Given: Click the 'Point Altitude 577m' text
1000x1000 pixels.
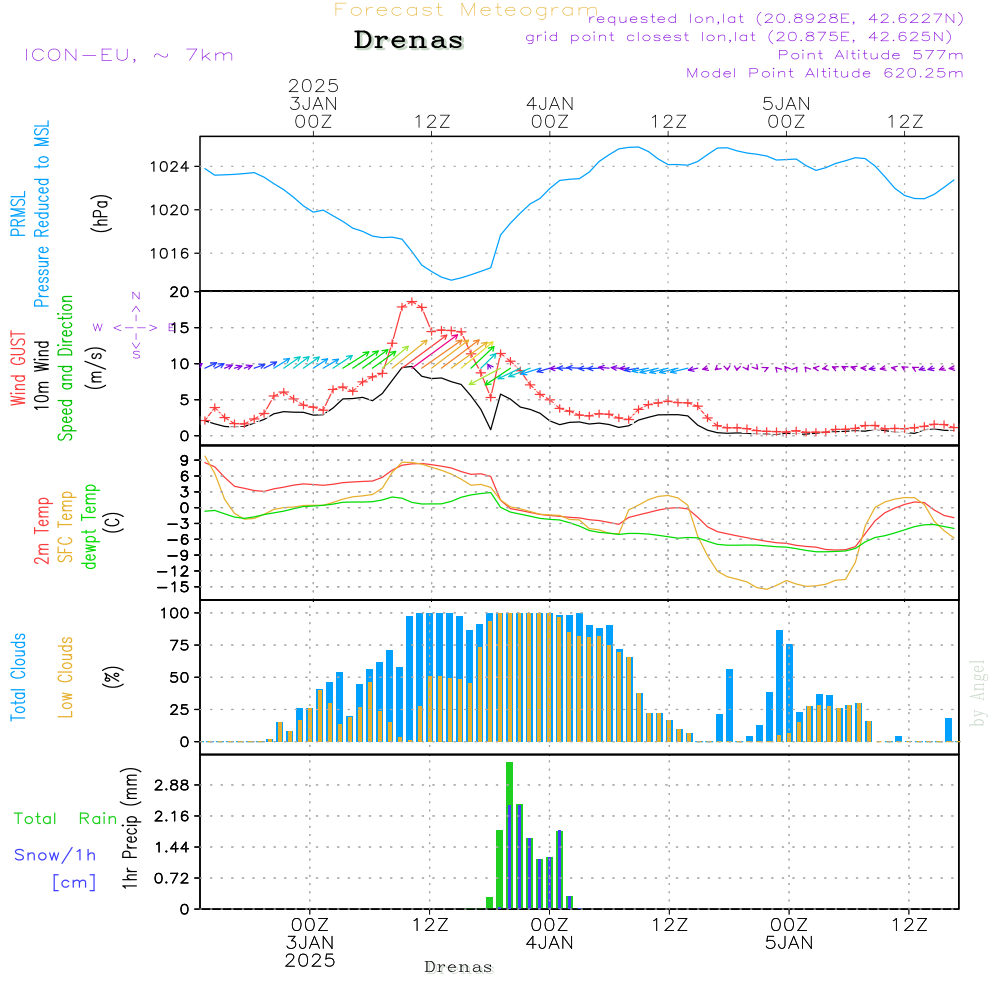Looking at the screenshot, I should coord(871,55).
